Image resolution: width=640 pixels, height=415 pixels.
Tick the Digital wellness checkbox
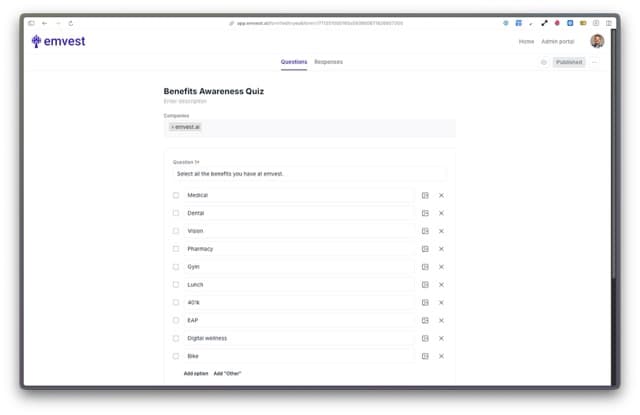[176, 338]
